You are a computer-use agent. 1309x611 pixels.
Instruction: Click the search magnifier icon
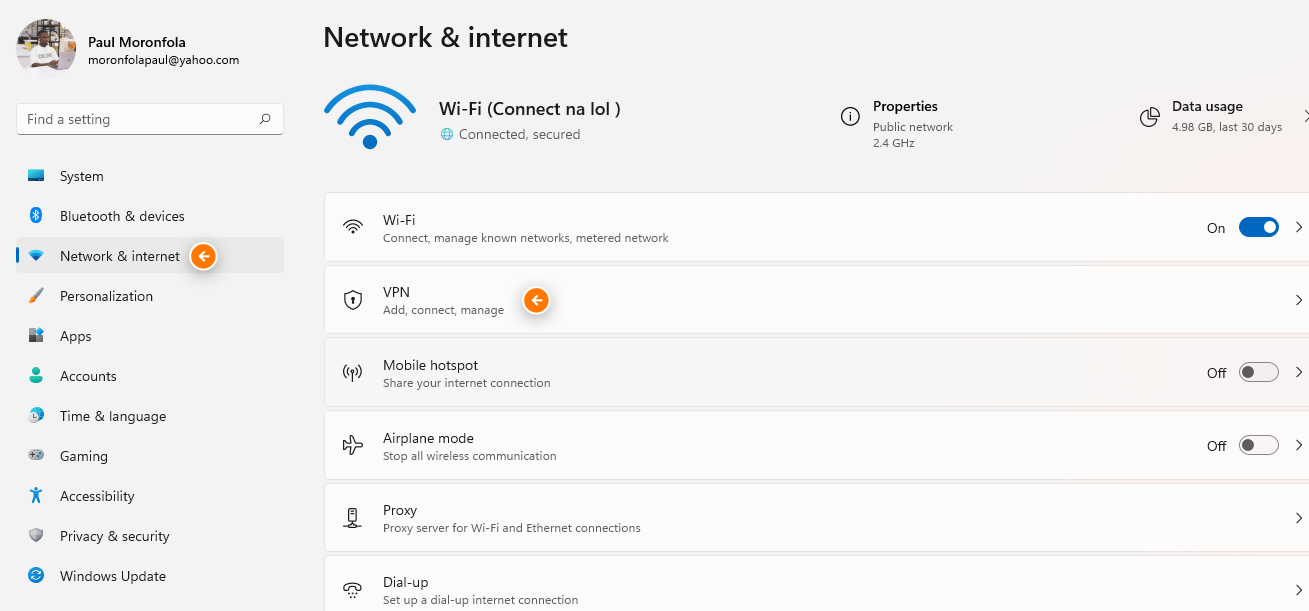click(265, 119)
